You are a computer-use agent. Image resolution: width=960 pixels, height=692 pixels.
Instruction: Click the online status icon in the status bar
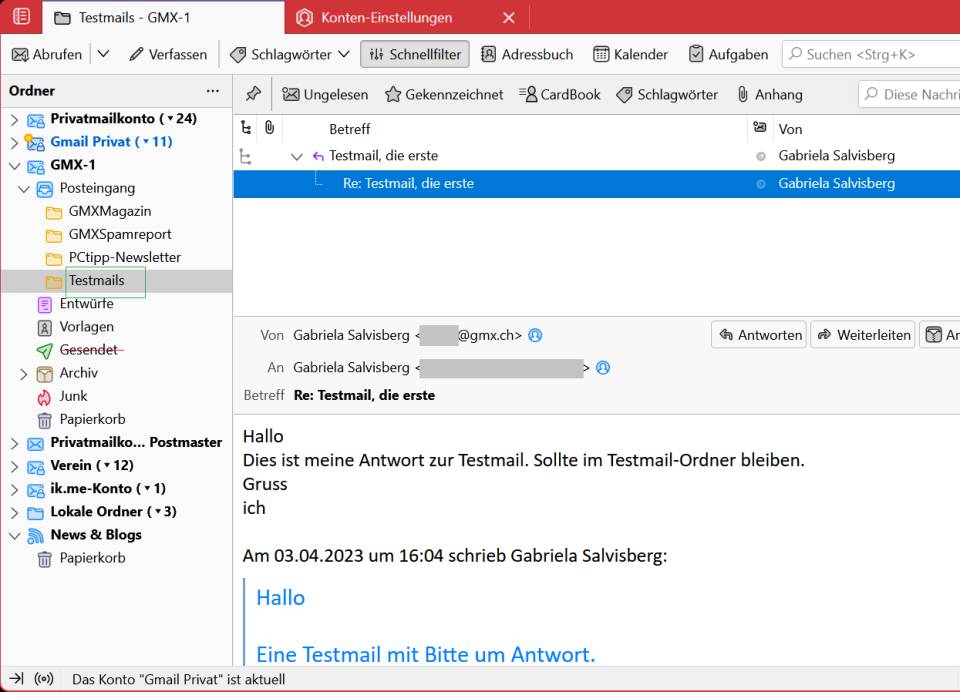point(44,679)
